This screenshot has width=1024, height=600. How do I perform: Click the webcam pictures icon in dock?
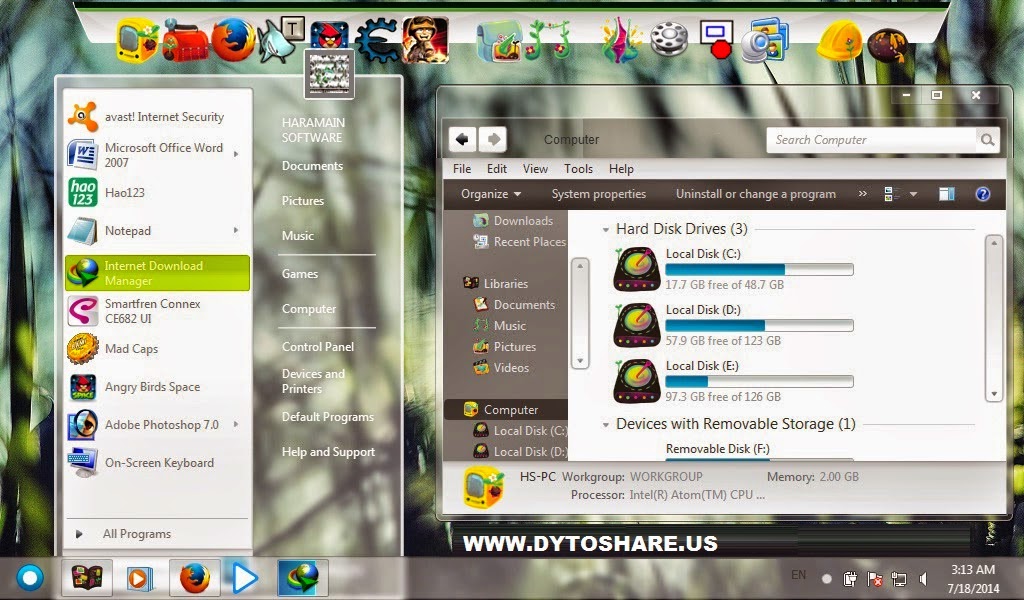click(x=764, y=40)
